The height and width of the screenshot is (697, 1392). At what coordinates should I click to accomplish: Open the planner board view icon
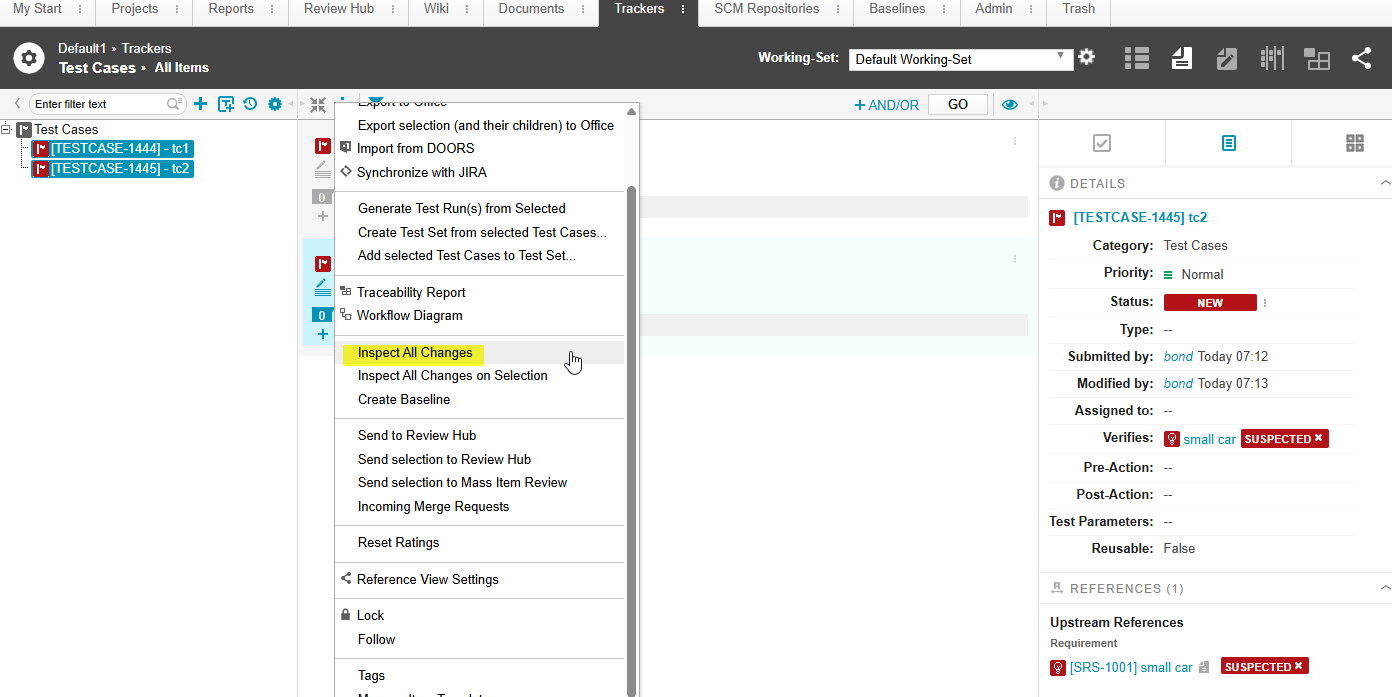pos(1316,58)
